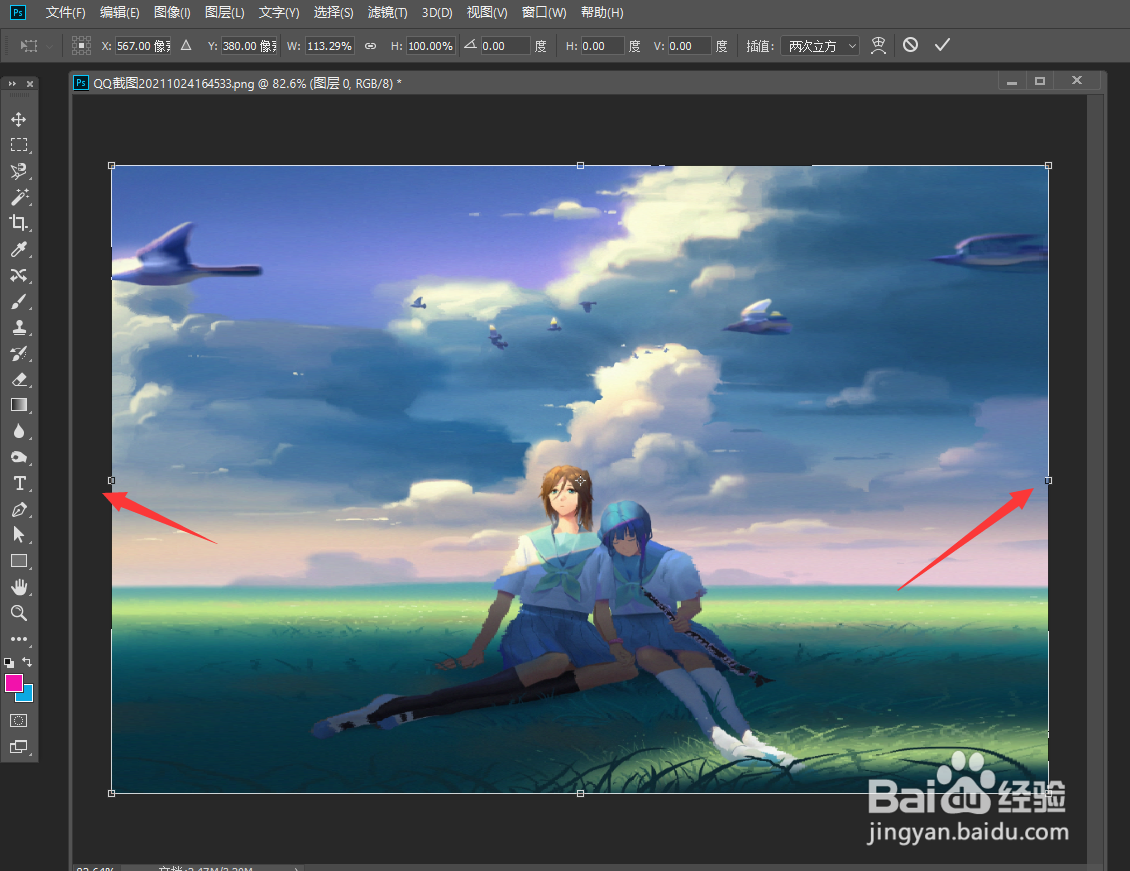Screen dimensions: 1130x871
Task: Click the right-middle transform handle
Action: click(x=1049, y=481)
